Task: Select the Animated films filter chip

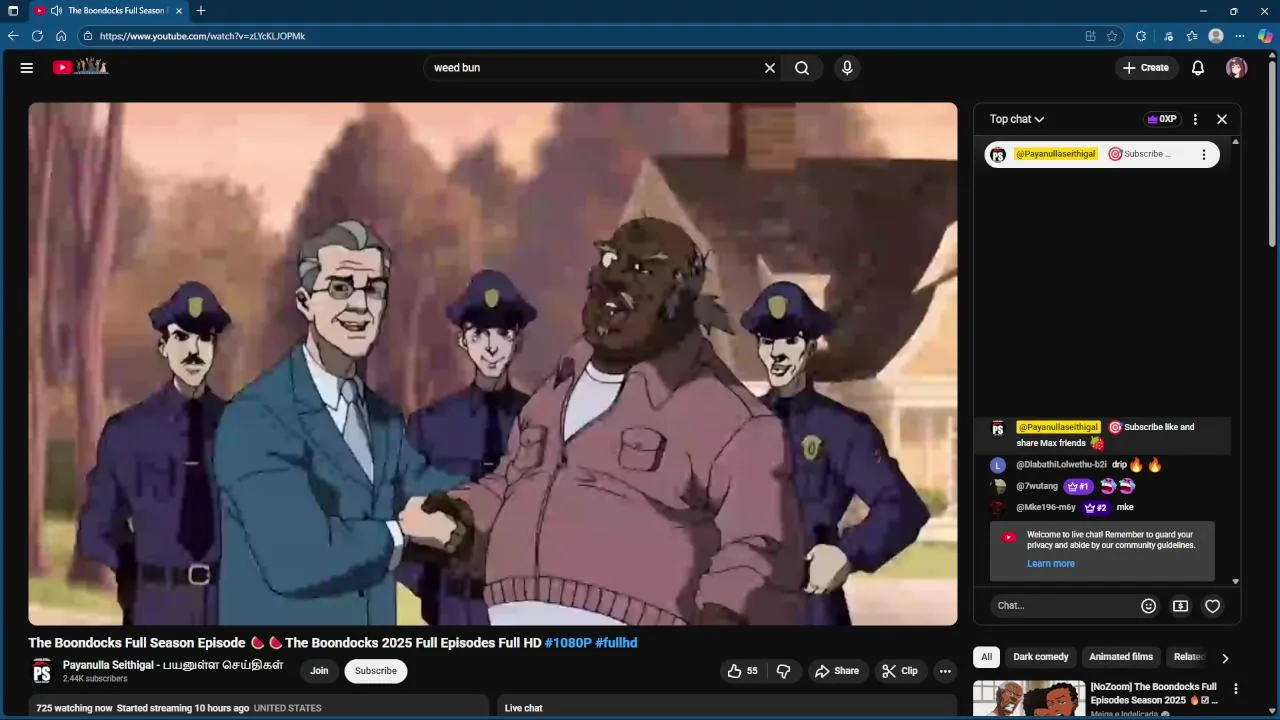Action: click(1121, 657)
